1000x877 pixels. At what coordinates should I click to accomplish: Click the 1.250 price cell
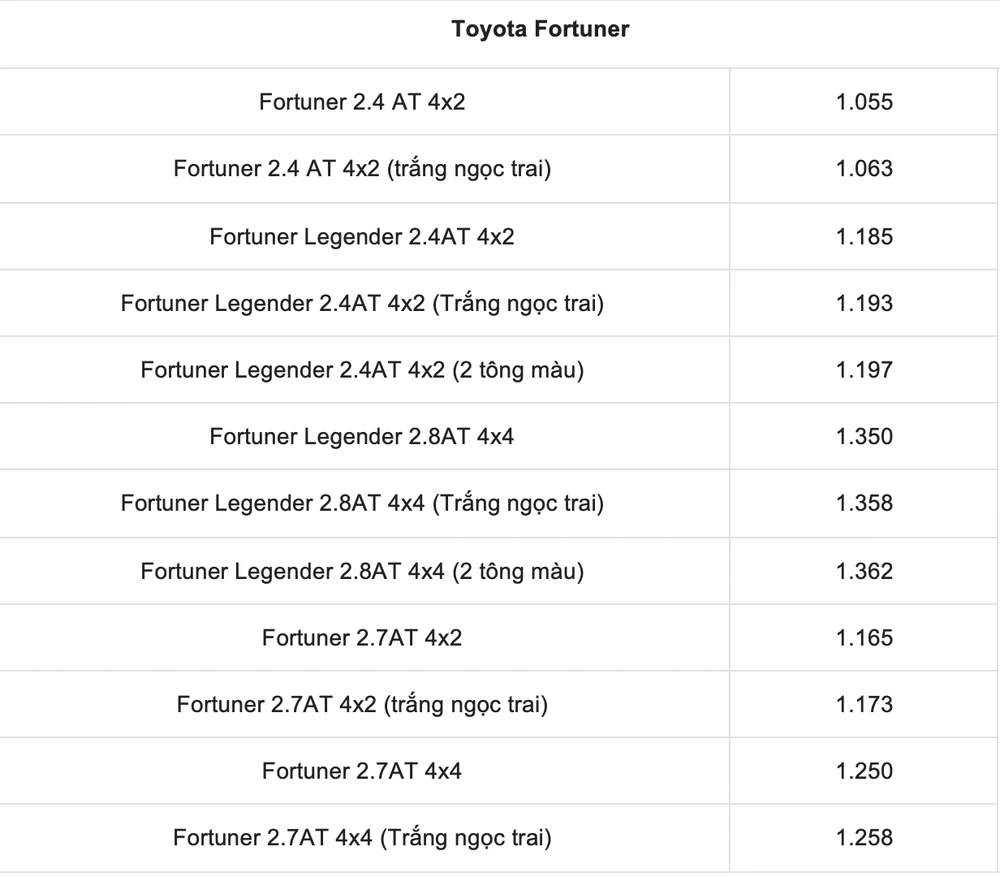pos(864,771)
